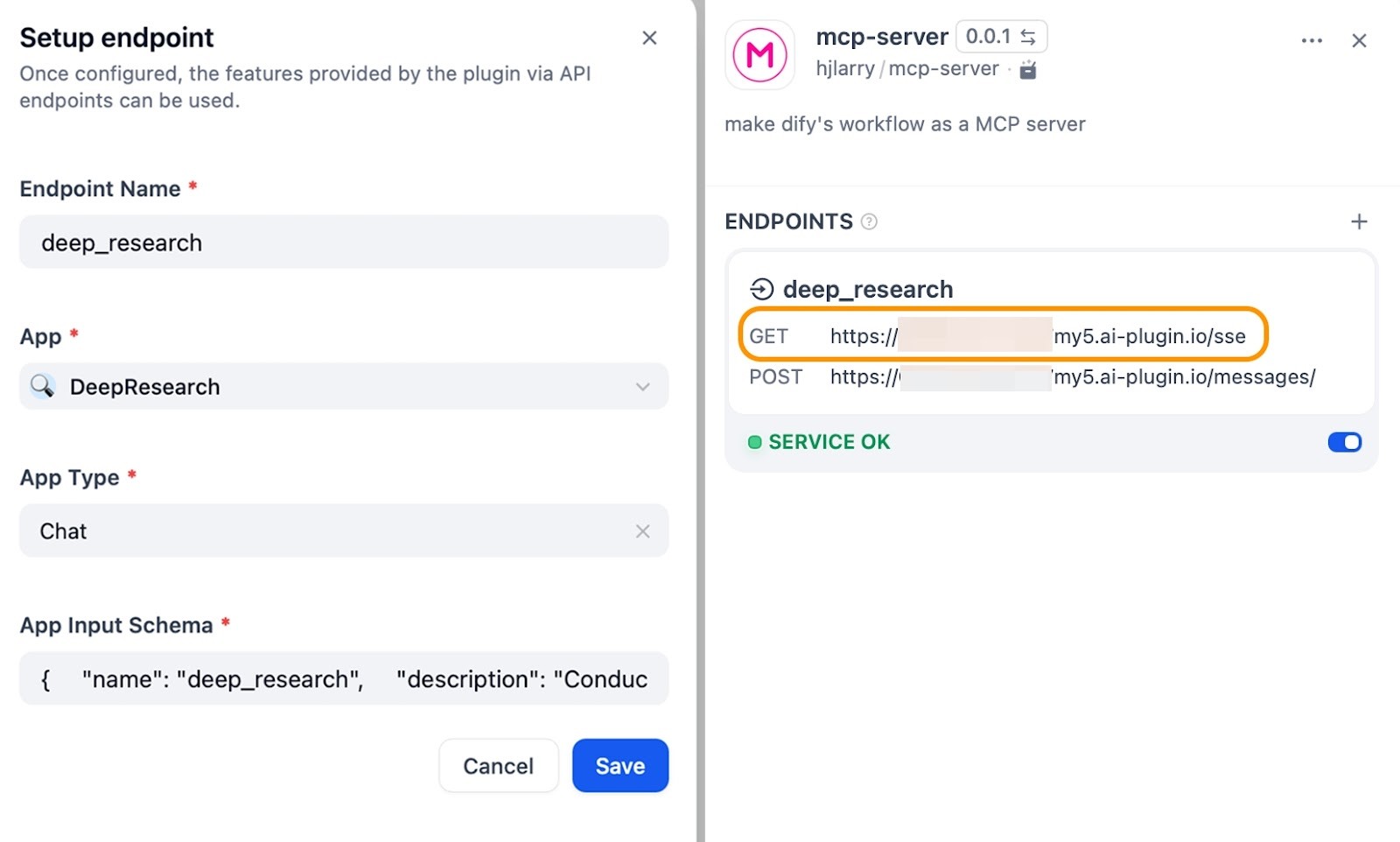
Task: Click the mcp-server plugin logo icon
Action: pyautogui.click(x=759, y=55)
